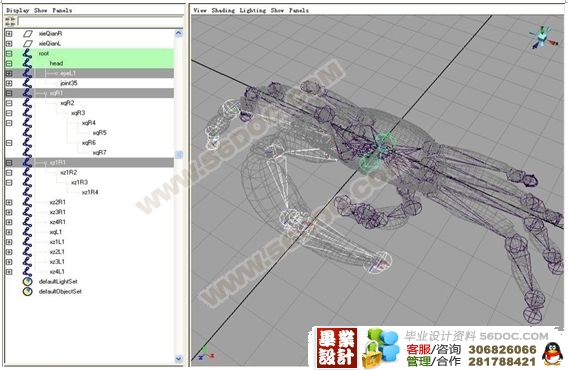Click the QQ penguin icon
568x370 pixels.
pyautogui.click(x=552, y=354)
